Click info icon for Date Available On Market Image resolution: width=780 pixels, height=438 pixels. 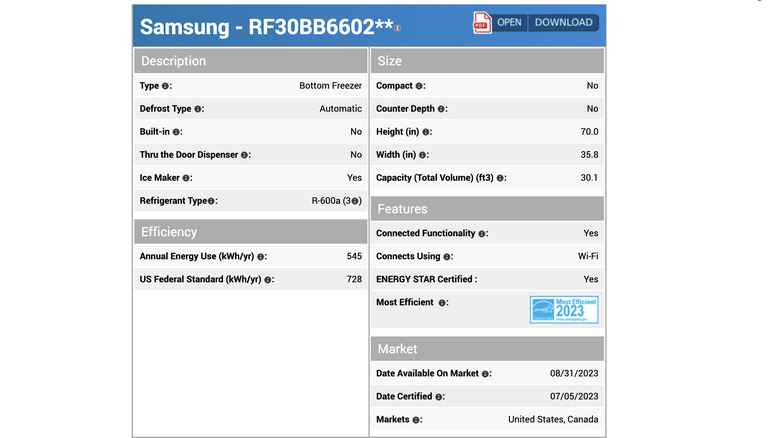(485, 373)
